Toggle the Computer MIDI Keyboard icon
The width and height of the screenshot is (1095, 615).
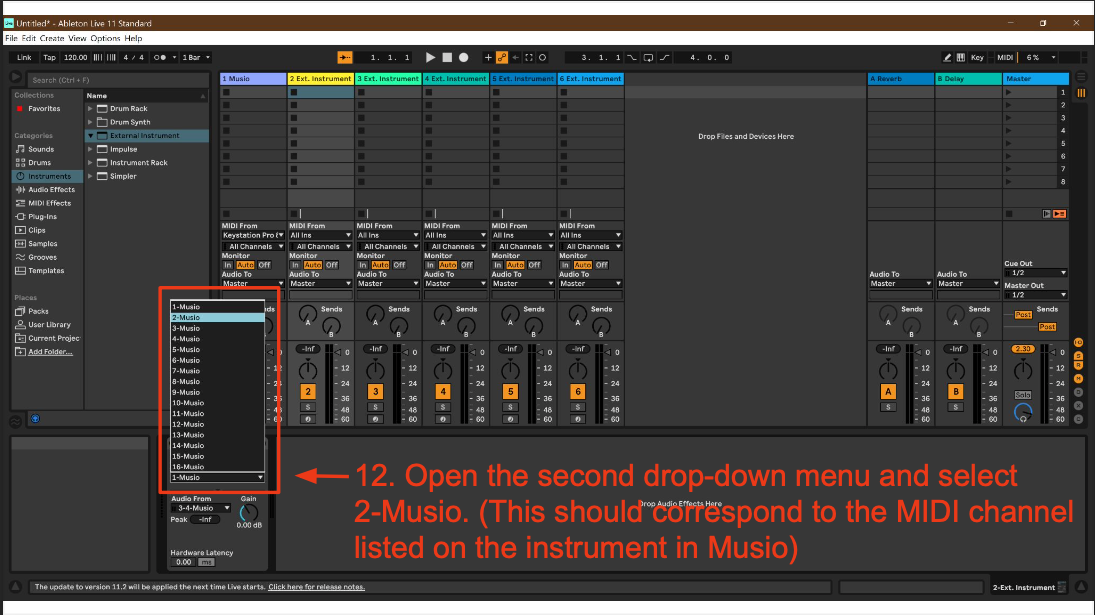tap(961, 57)
